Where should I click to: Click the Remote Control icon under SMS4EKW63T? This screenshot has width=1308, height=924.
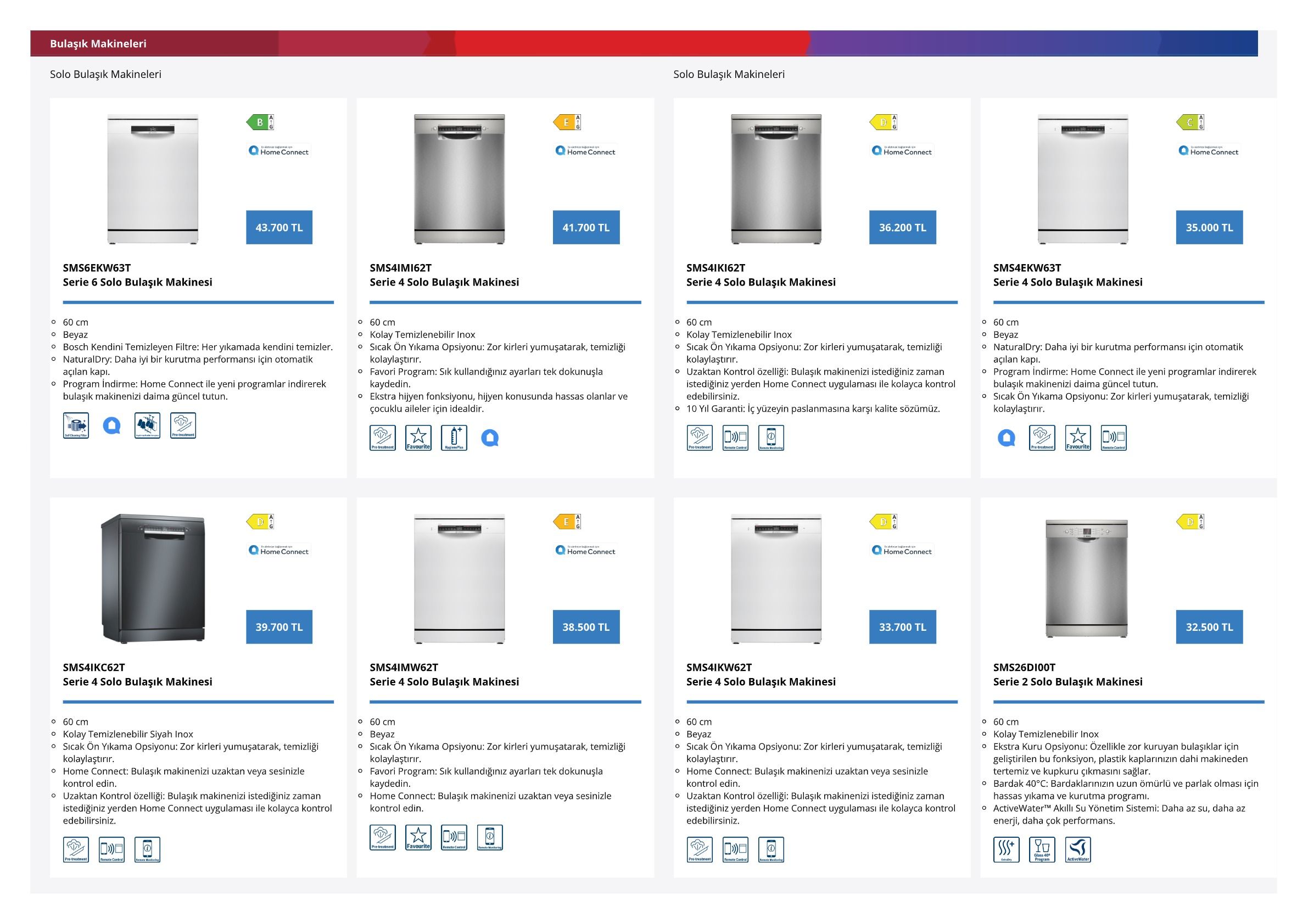pyautogui.click(x=1114, y=438)
